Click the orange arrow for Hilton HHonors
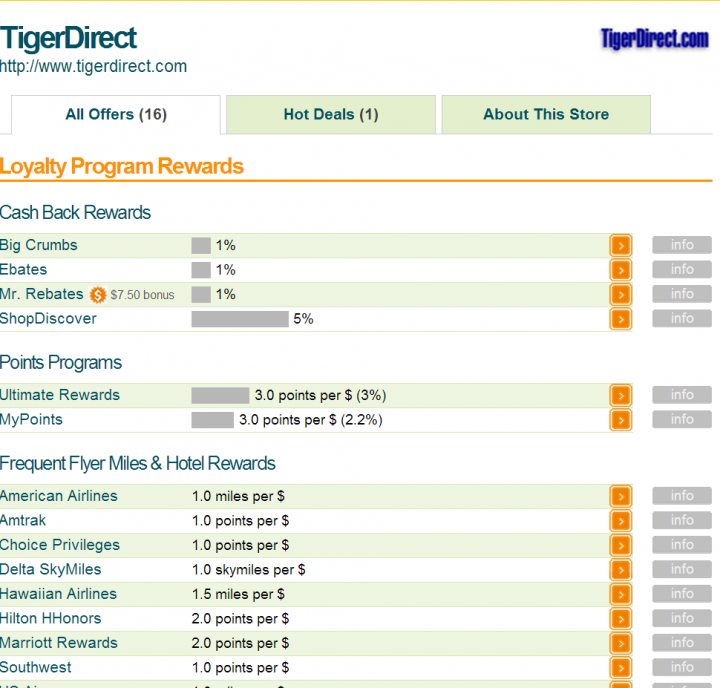The width and height of the screenshot is (720, 688). (x=621, y=619)
